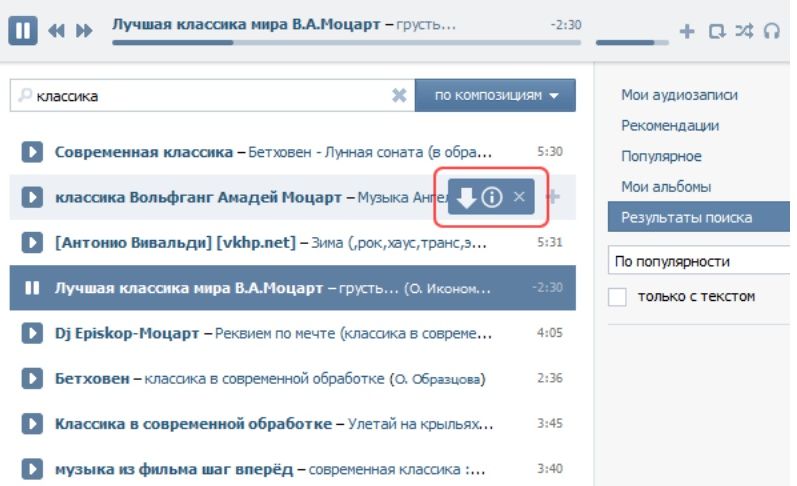Open Мои аудиозаписи section
The width and height of the screenshot is (797, 486).
click(x=679, y=95)
